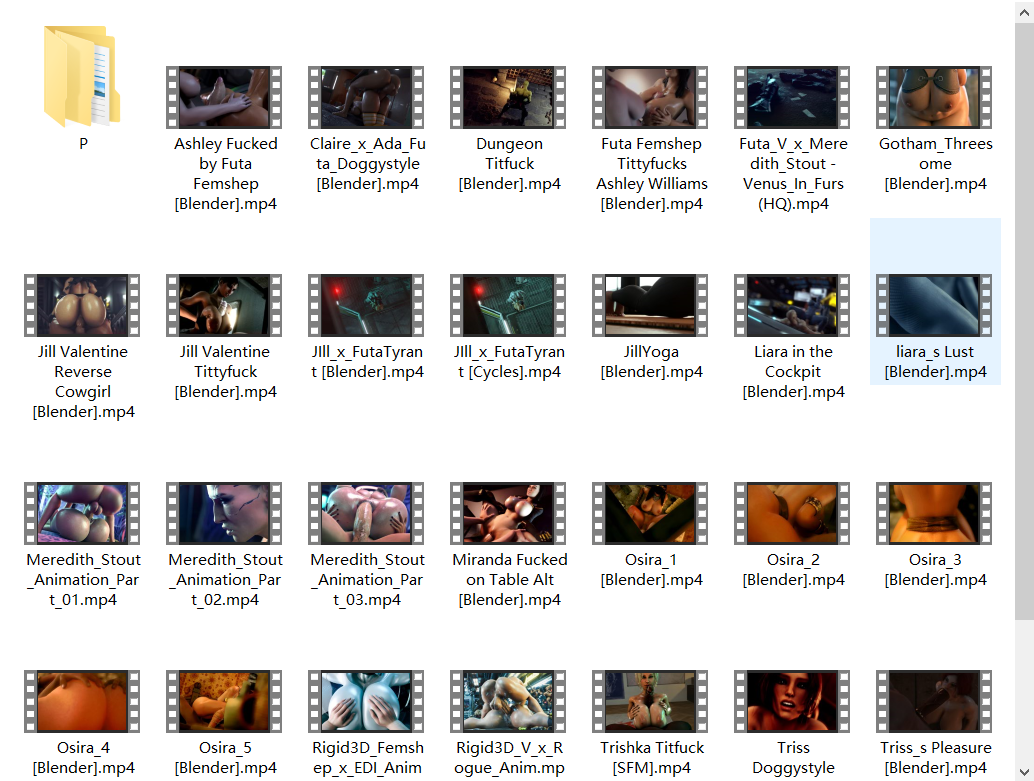The height and width of the screenshot is (781, 1034).
Task: Select the JIll_x_FutaTyrant [Cycles].mp4 thumbnail
Action: [x=508, y=305]
